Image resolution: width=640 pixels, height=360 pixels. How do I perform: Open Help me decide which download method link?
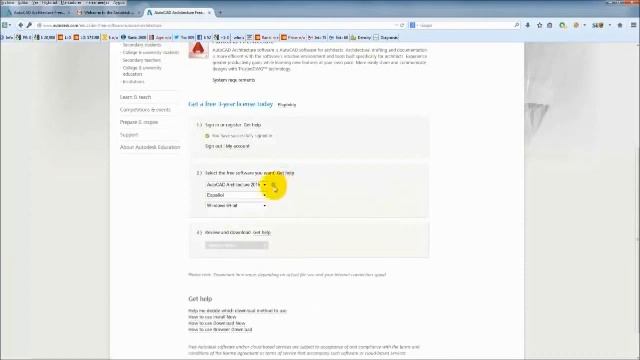[237, 311]
